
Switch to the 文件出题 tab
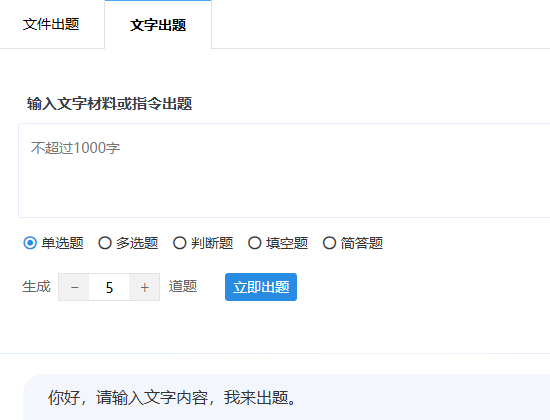(51, 24)
